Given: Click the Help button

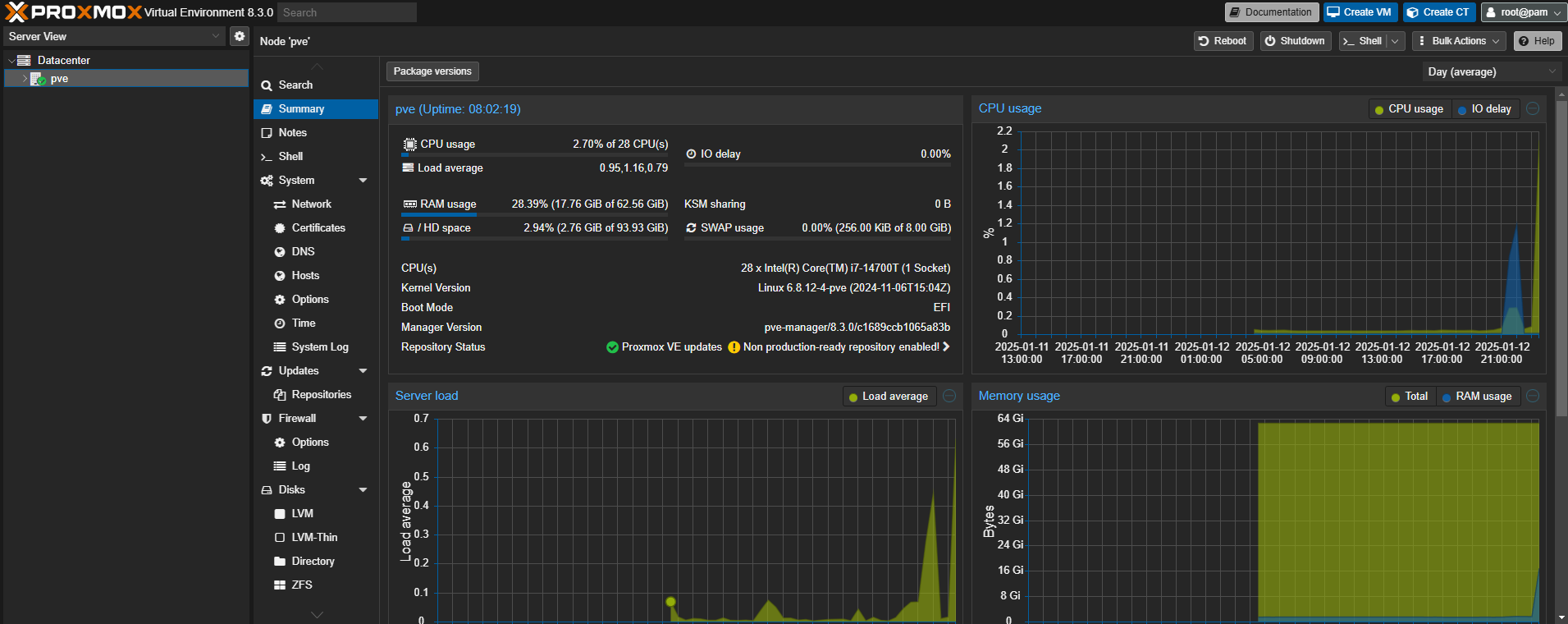Looking at the screenshot, I should click(1537, 41).
